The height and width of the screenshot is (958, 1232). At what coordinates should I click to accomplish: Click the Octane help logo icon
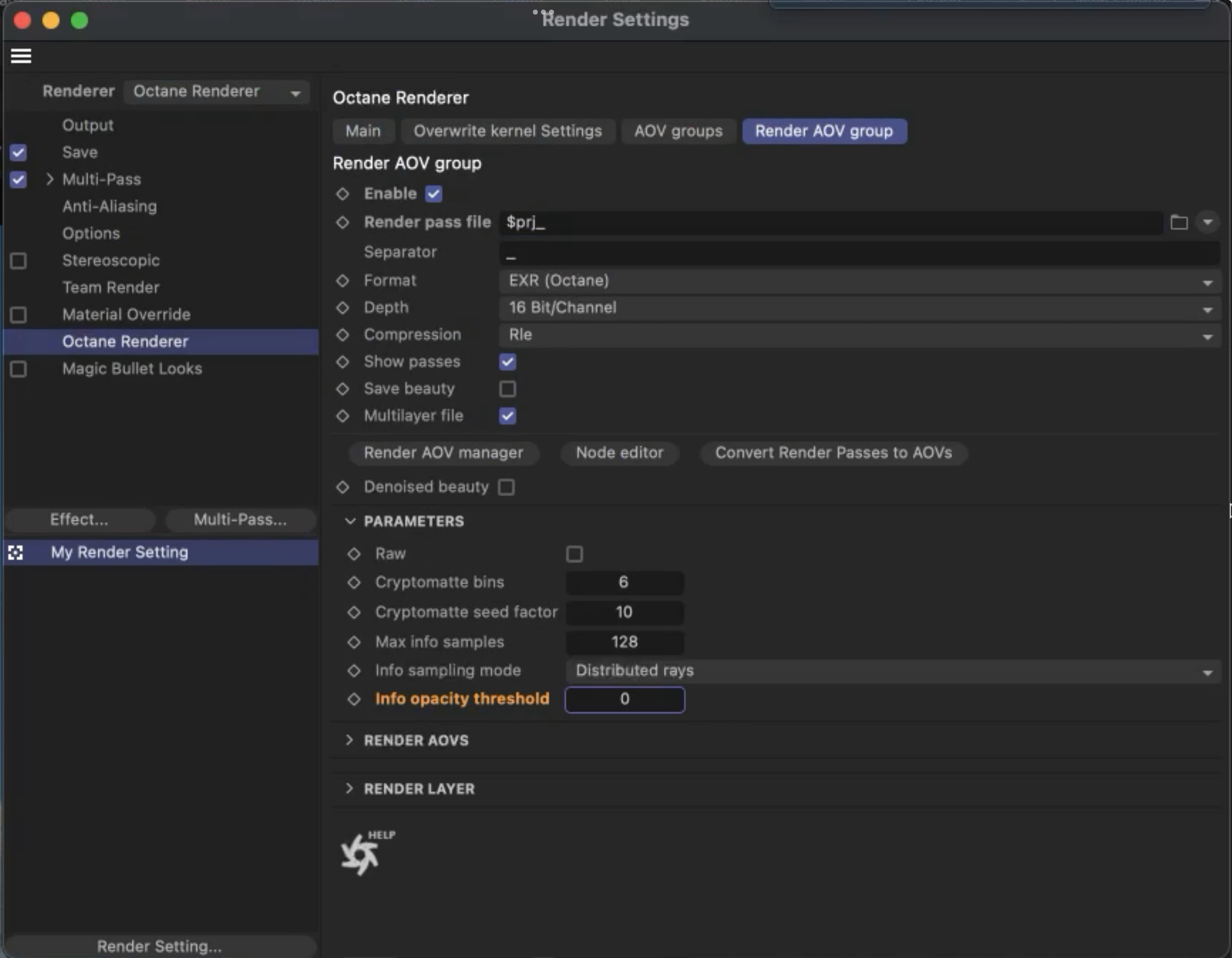pyautogui.click(x=360, y=854)
